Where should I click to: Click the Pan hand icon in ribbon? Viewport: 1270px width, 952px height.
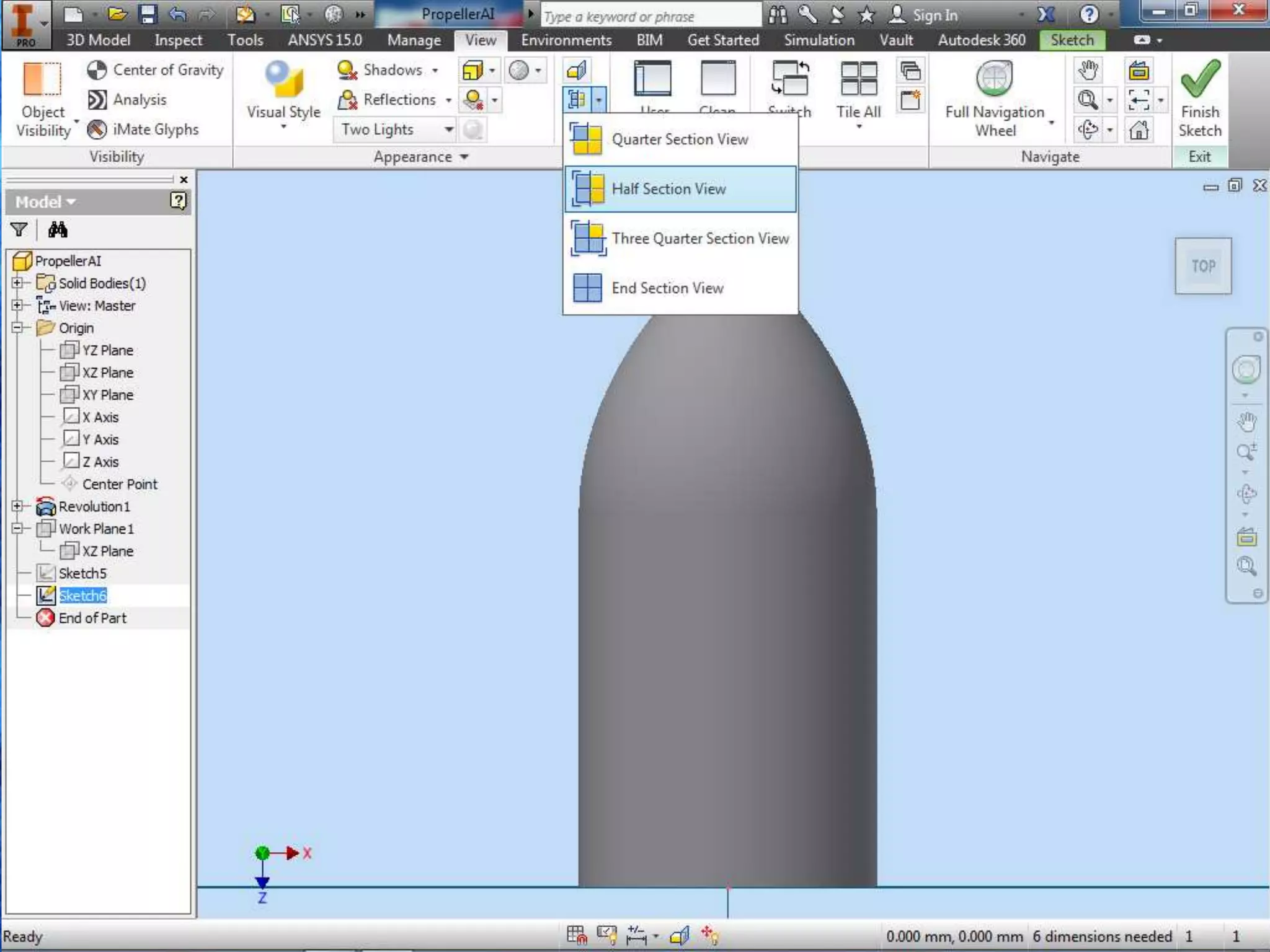(1088, 70)
